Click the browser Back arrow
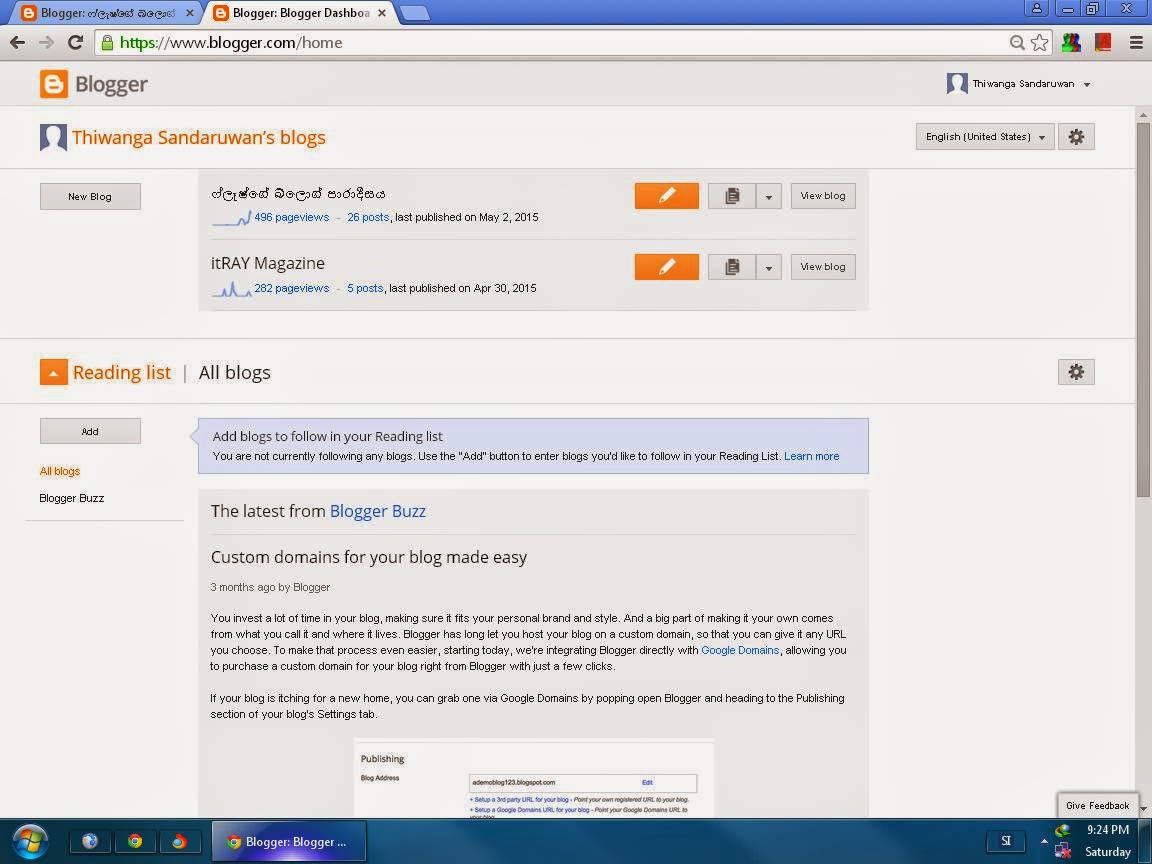This screenshot has height=864, width=1152. pyautogui.click(x=18, y=43)
